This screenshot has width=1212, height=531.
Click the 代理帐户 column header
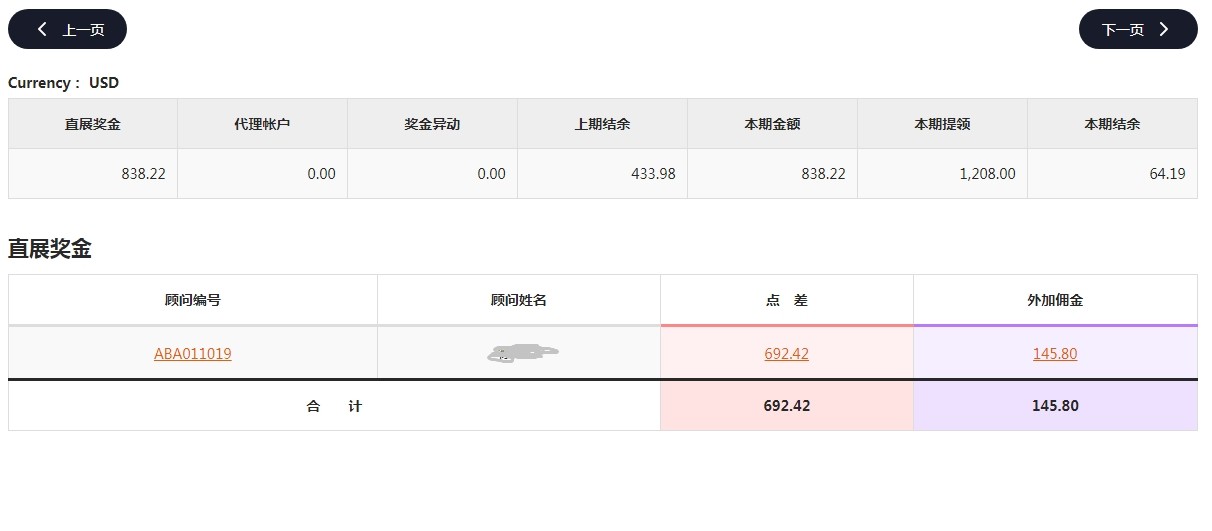pyautogui.click(x=262, y=124)
